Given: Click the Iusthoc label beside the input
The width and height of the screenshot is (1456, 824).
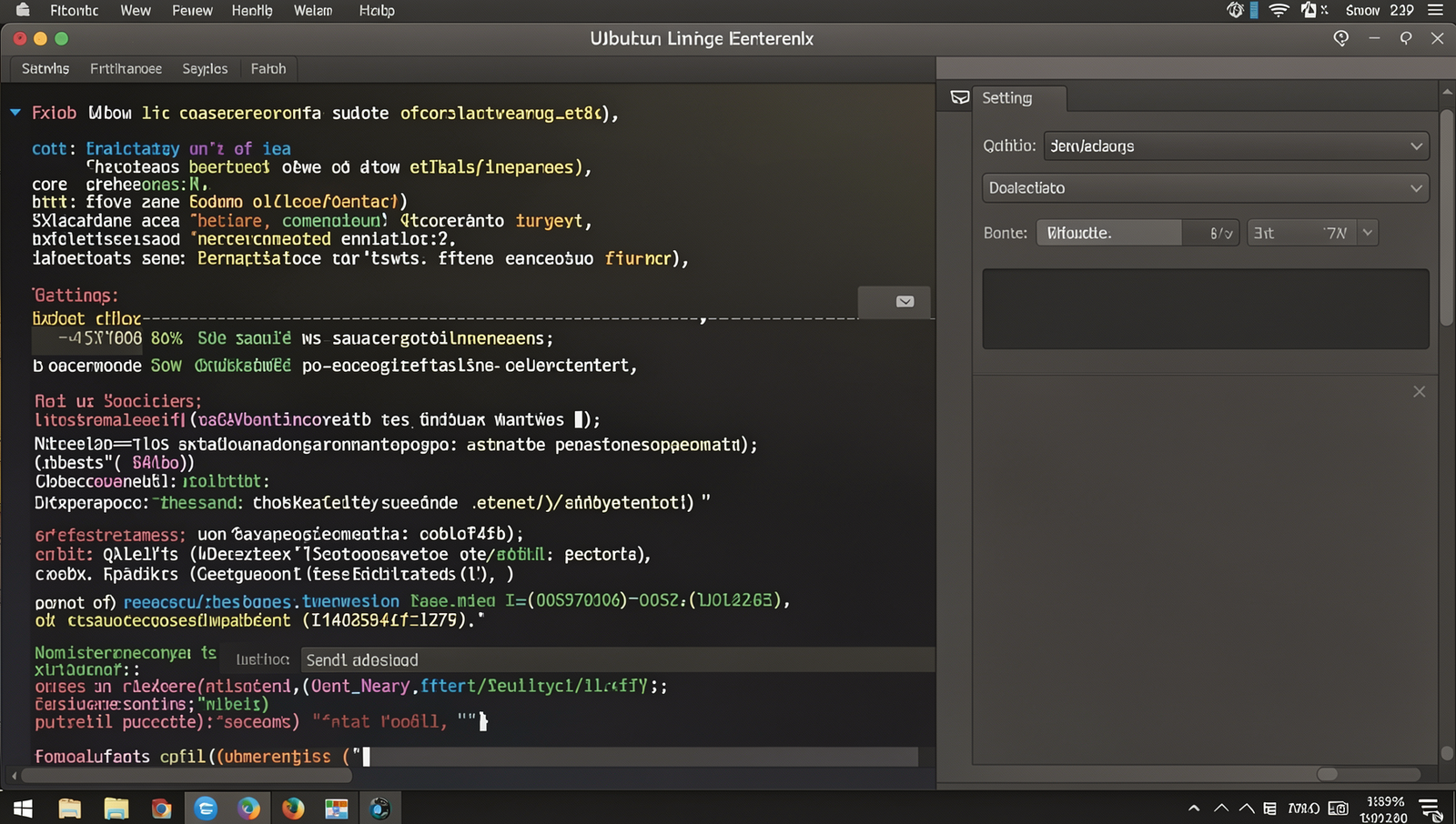Looking at the screenshot, I should [262, 660].
